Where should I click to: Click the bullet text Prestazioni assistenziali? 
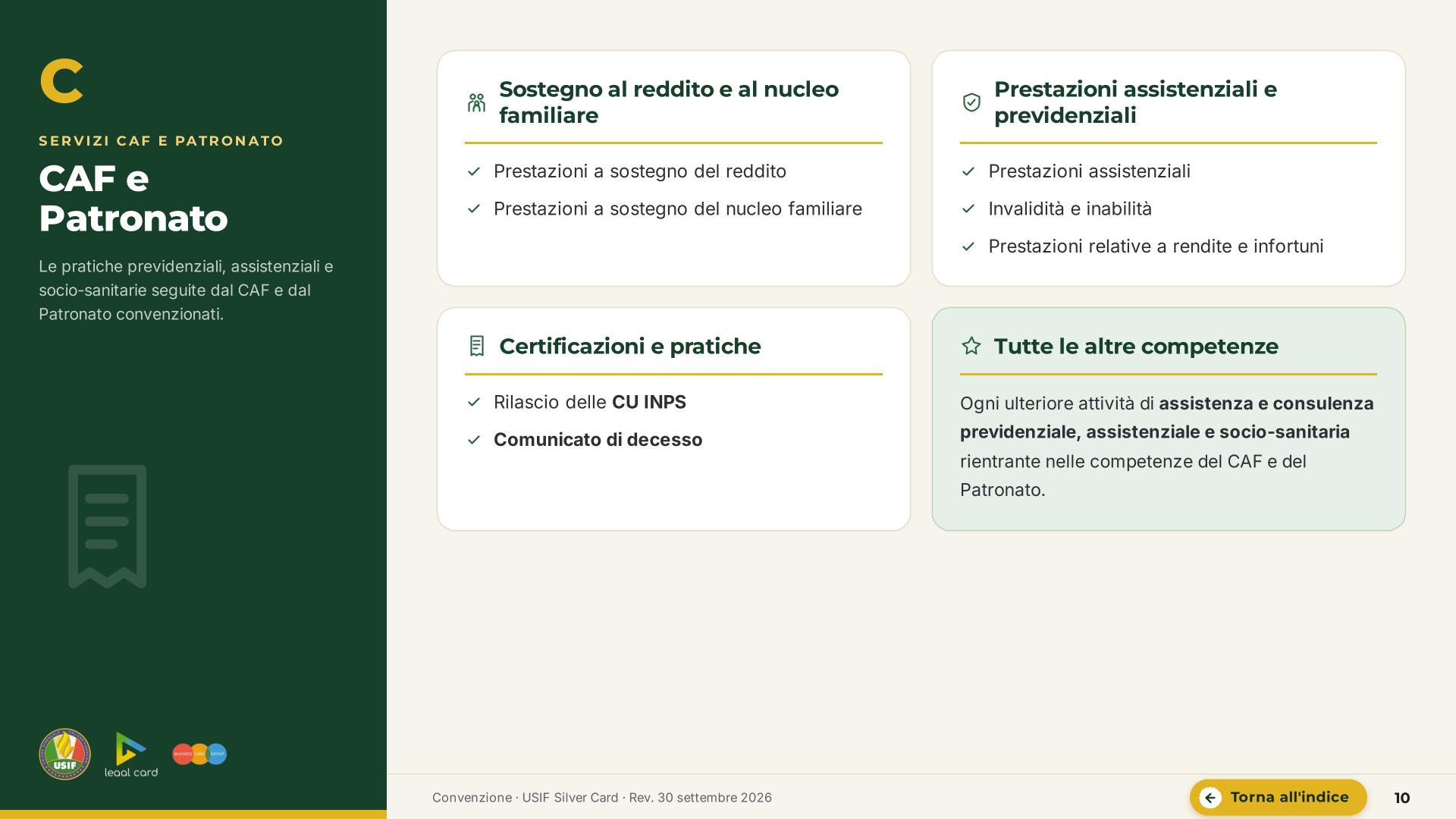point(1089,171)
